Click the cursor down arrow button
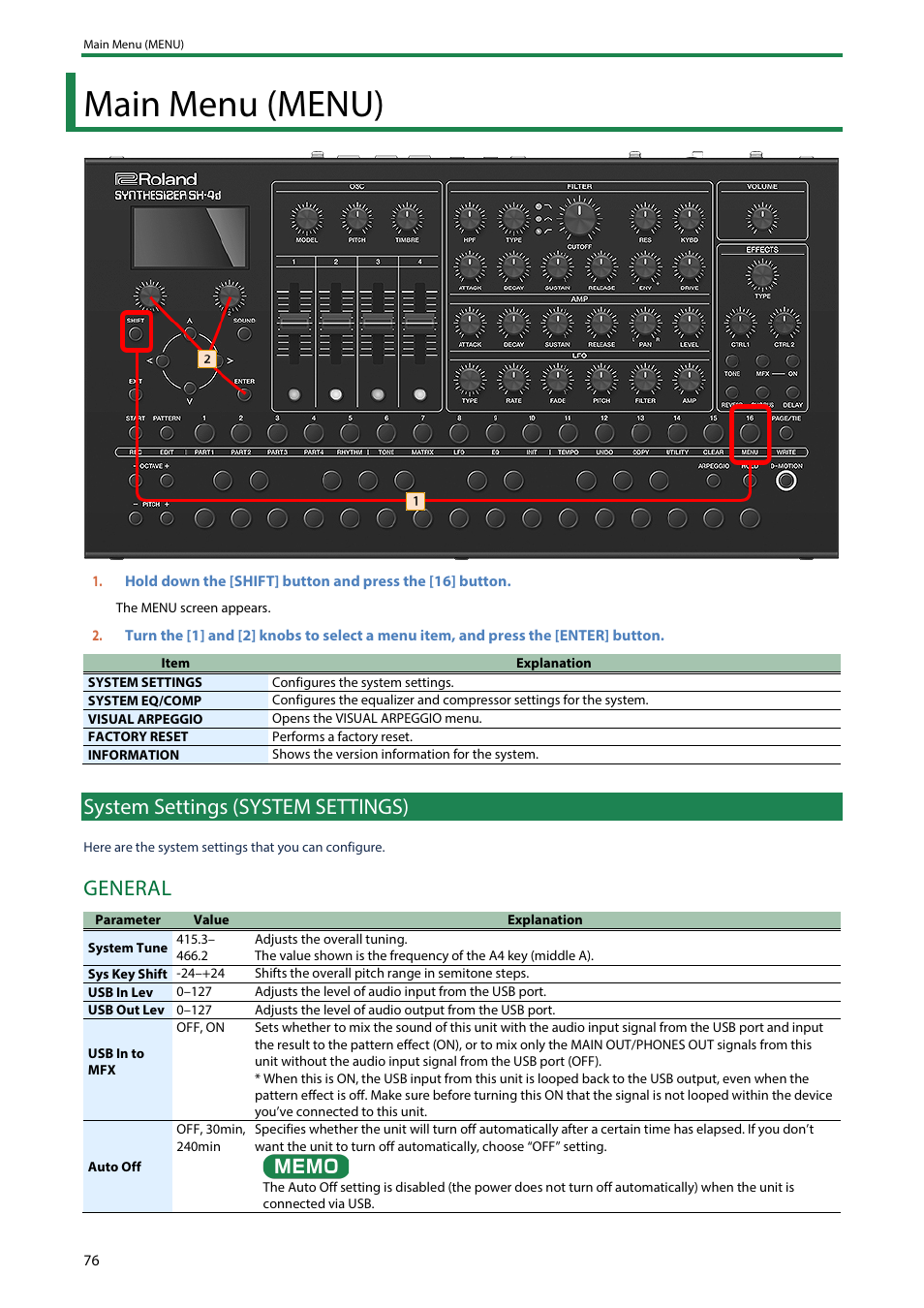The image size is (924, 1308). (190, 389)
